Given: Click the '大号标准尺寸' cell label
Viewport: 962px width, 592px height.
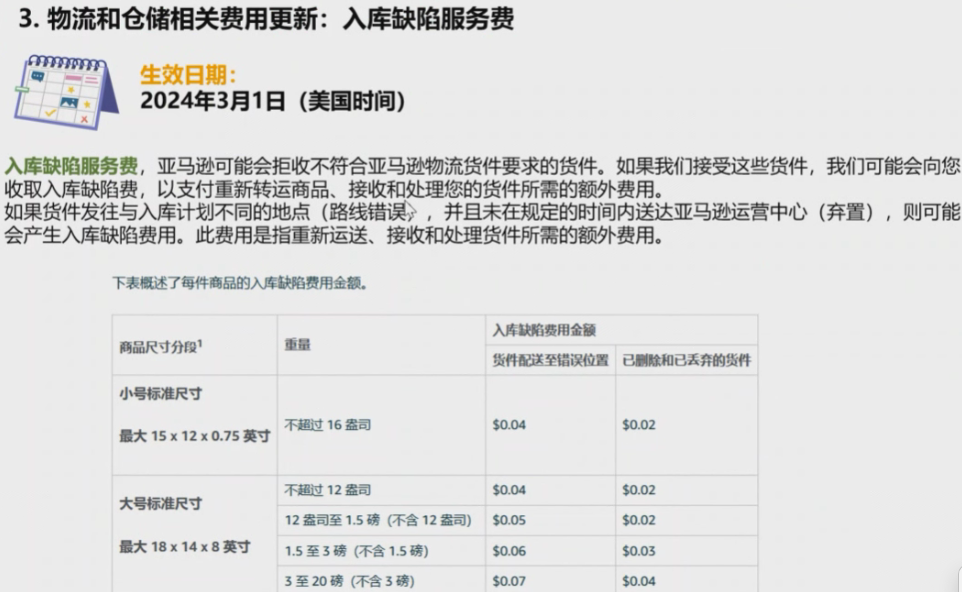Looking at the screenshot, I should point(161,504).
